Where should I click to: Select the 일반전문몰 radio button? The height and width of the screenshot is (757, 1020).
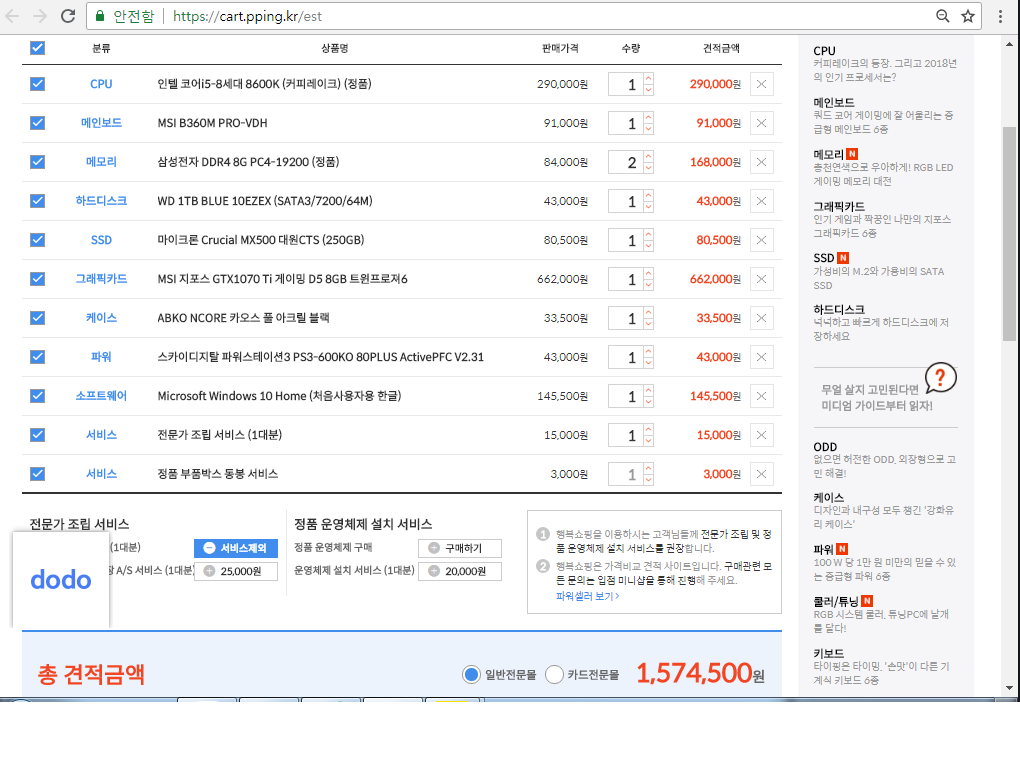click(x=471, y=674)
